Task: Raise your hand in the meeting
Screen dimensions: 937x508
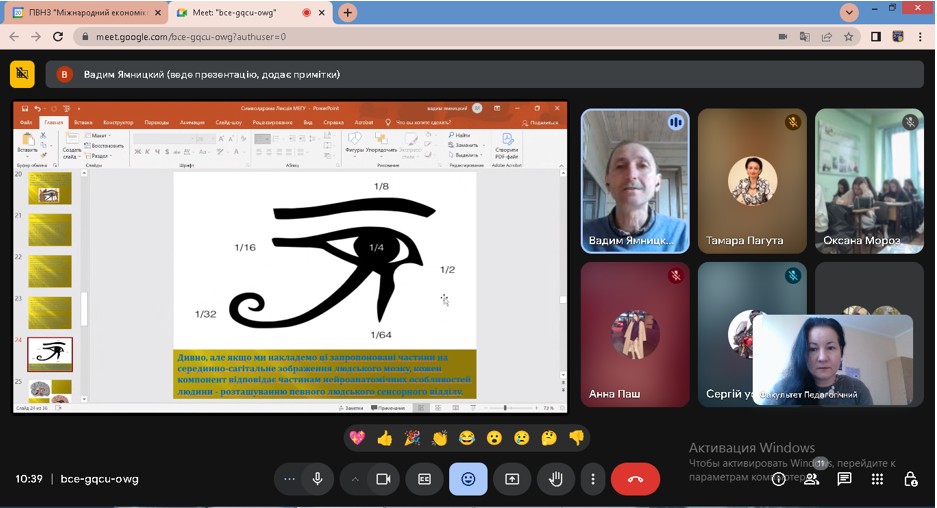Action: 556,479
